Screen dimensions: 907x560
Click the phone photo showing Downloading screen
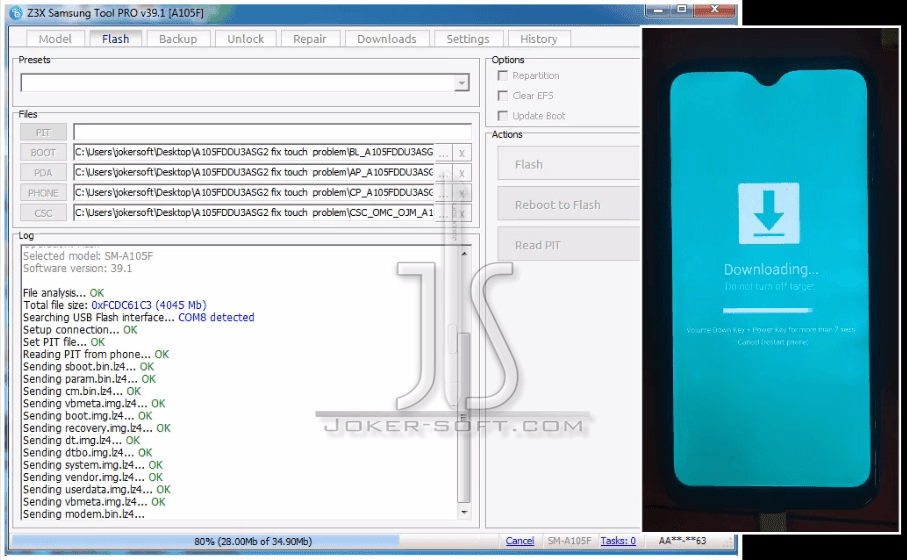click(770, 279)
